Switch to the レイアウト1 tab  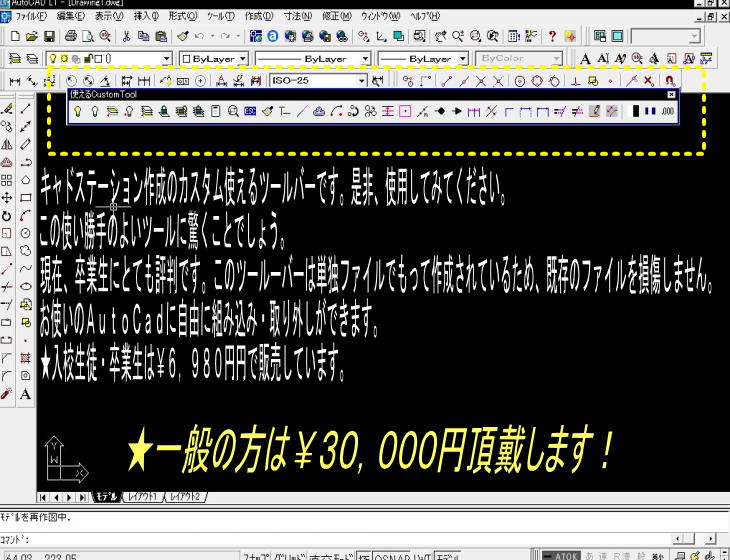tap(142, 497)
